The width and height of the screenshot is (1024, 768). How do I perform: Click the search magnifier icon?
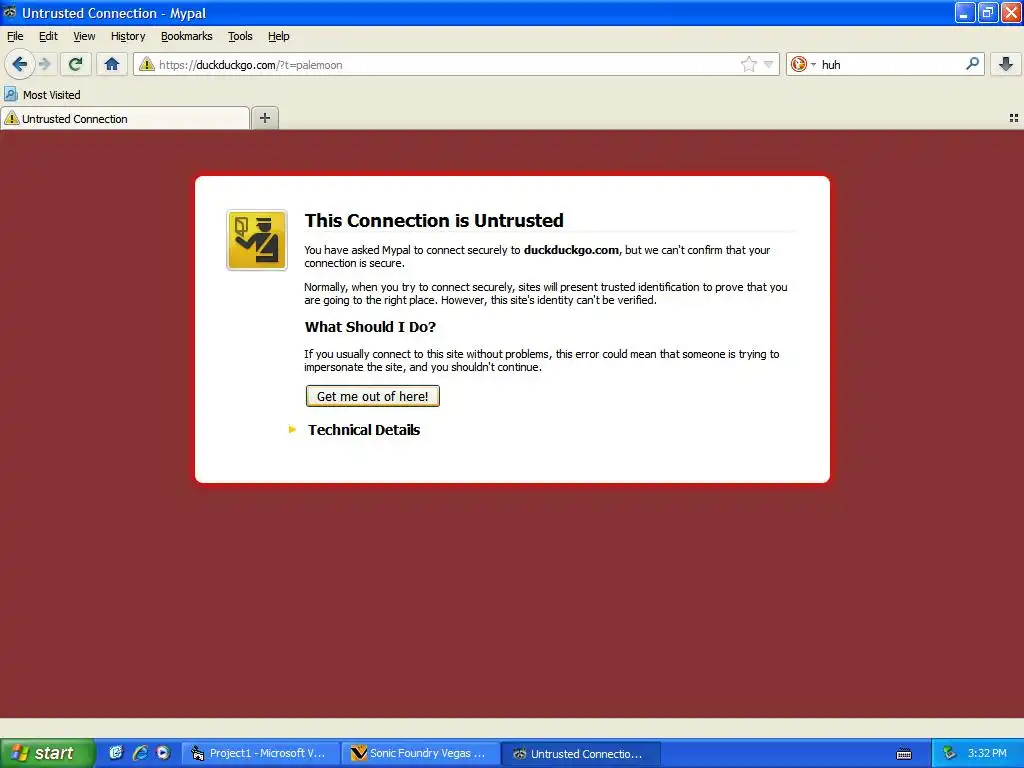click(972, 63)
